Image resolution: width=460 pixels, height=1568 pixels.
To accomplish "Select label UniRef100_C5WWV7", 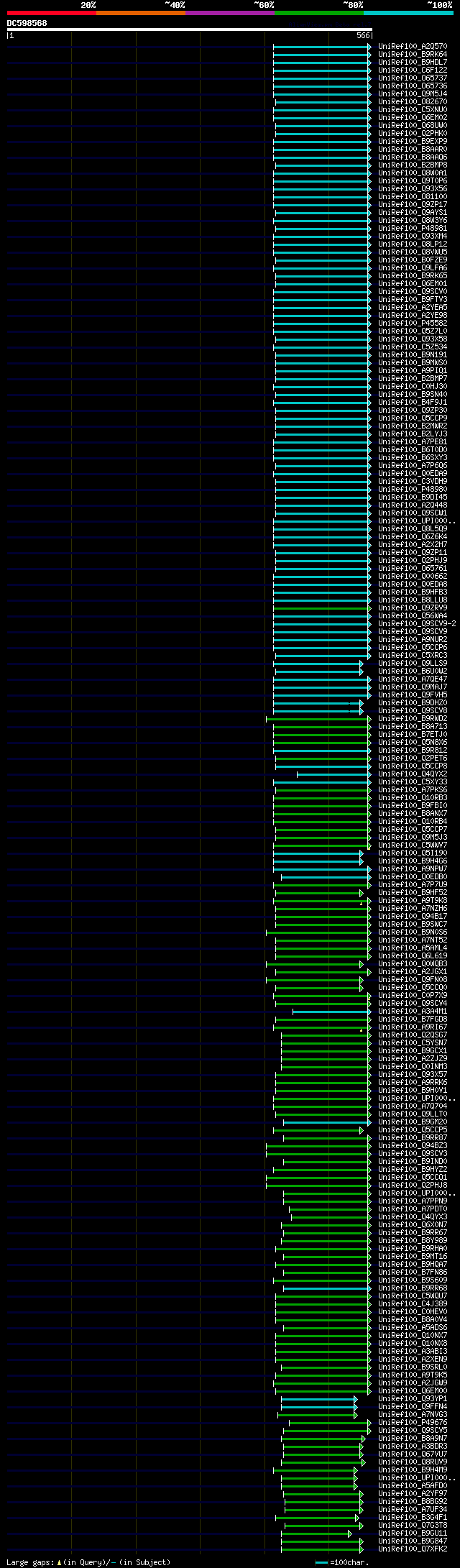I will click(413, 845).
